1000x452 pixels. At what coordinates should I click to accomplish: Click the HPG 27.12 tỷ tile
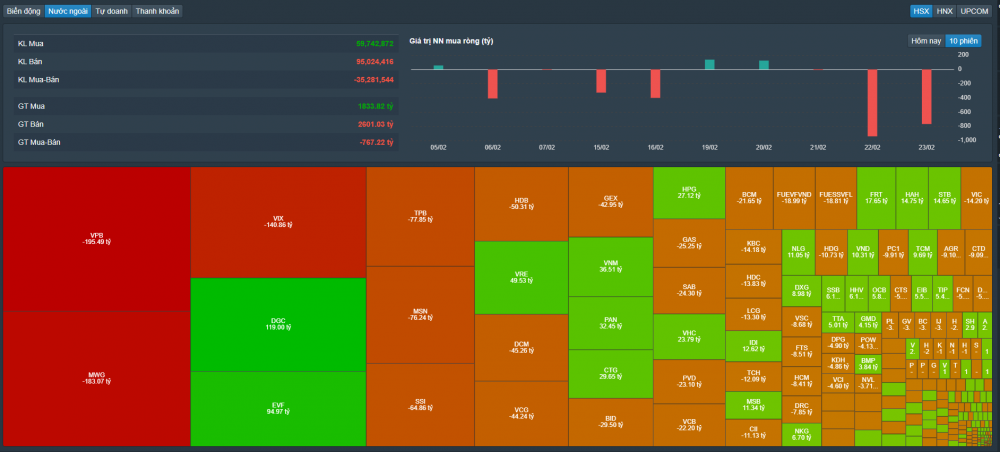click(x=689, y=193)
